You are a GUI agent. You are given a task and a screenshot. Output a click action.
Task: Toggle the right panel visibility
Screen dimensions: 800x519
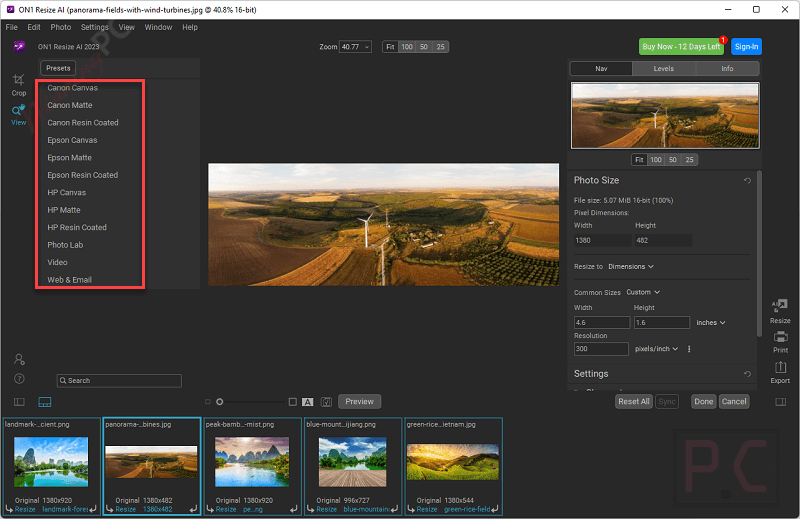click(781, 401)
